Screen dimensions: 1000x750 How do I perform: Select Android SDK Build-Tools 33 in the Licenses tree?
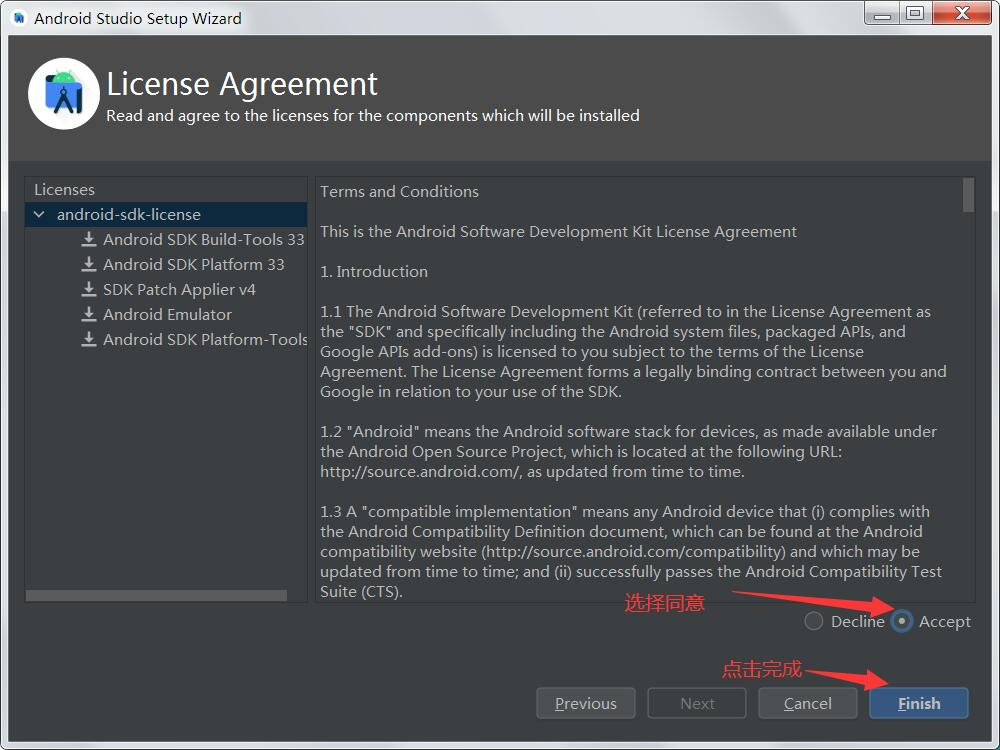[203, 239]
